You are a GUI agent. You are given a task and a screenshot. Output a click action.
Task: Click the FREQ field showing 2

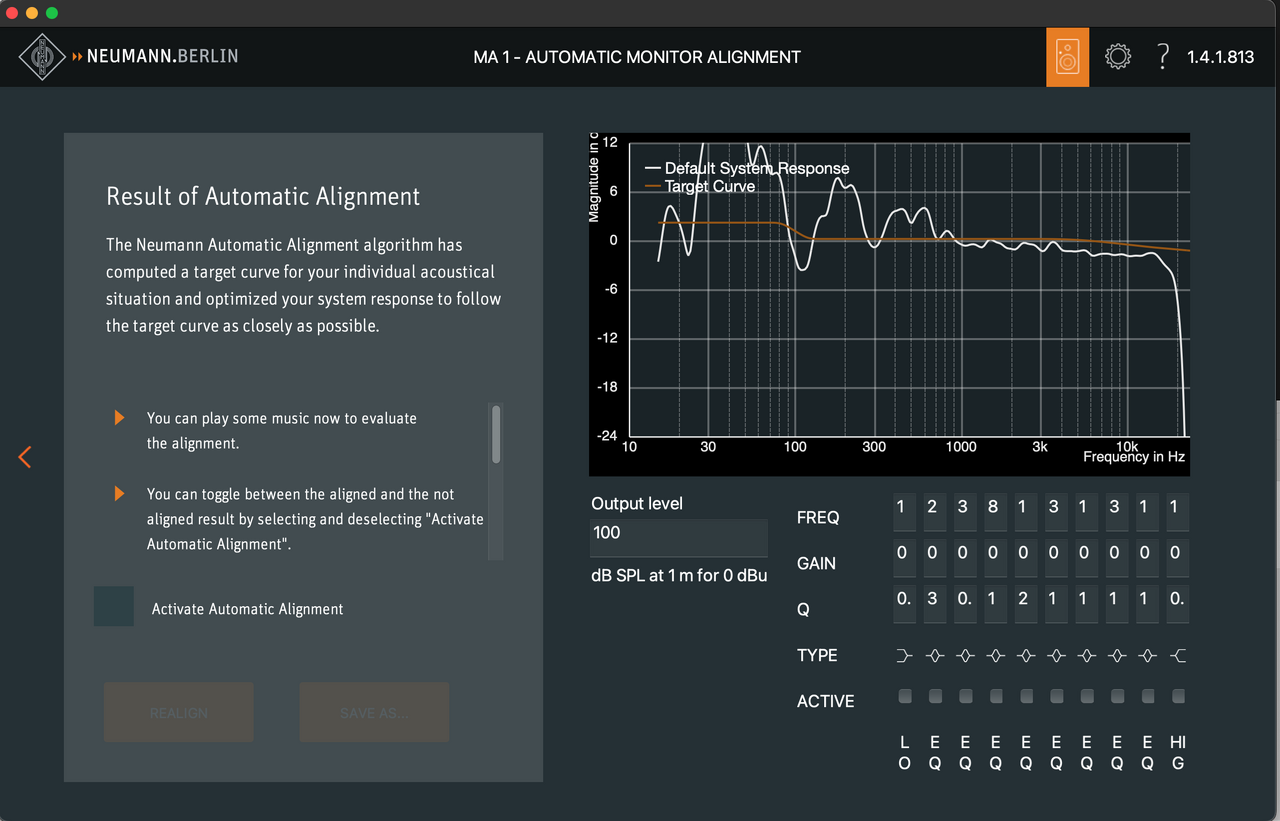click(x=935, y=512)
